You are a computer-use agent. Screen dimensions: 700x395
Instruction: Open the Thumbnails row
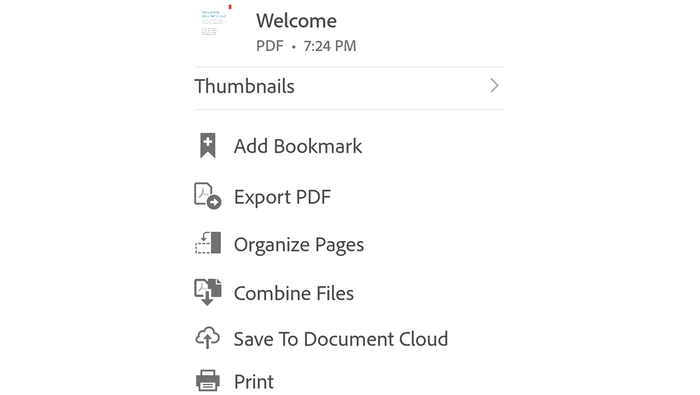(x=349, y=87)
